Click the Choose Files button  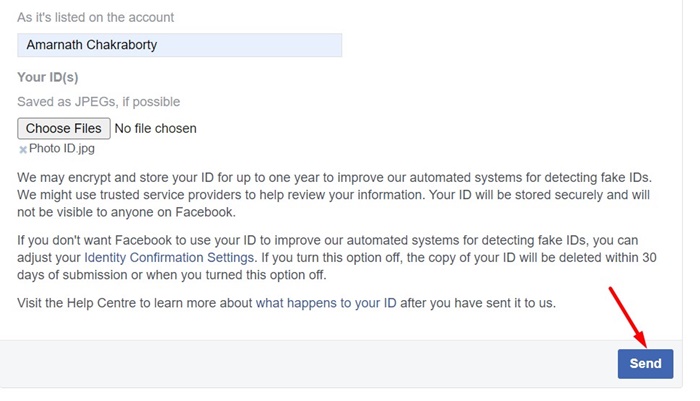[64, 129]
